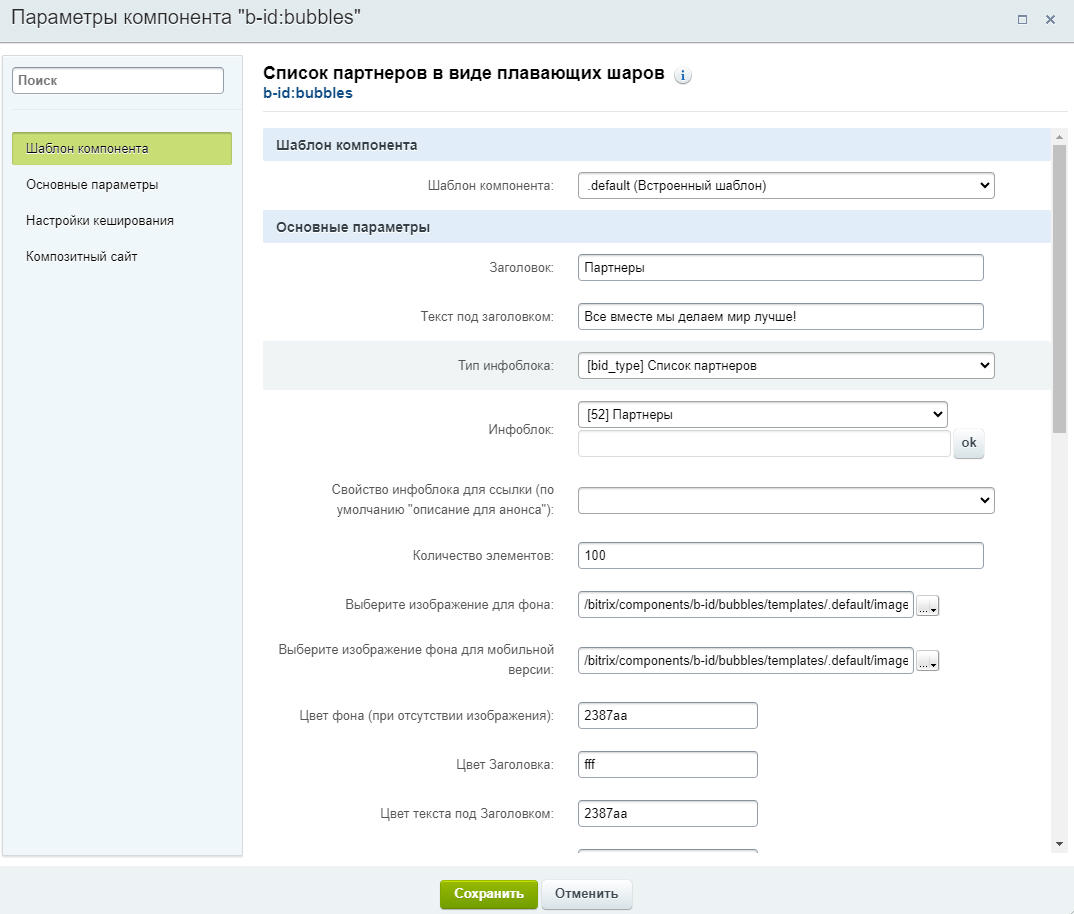Select 'Шаблон компонента' in the sidebar
This screenshot has width=1074, height=914.
(122, 149)
